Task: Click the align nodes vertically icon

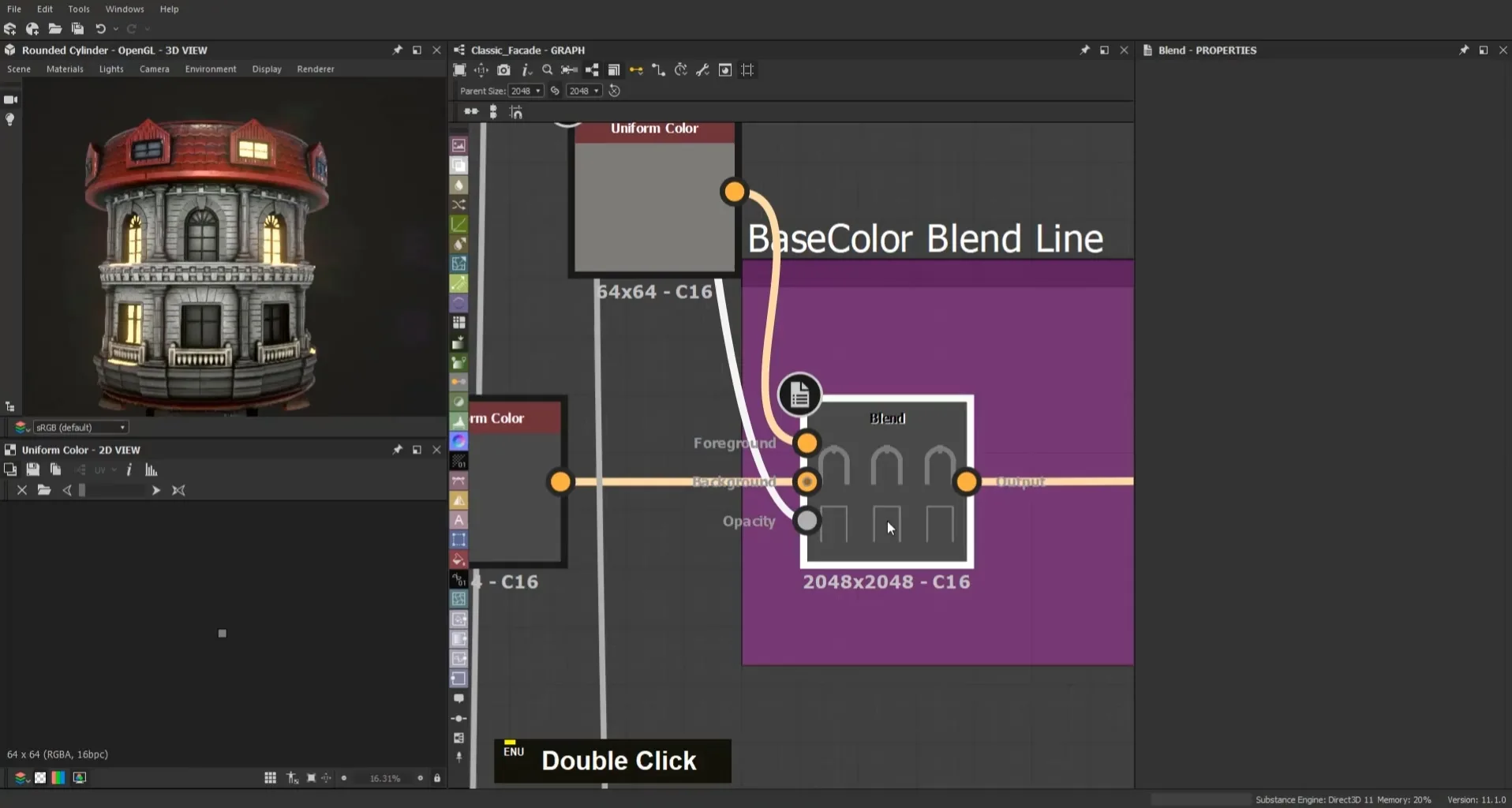Action: (x=493, y=112)
